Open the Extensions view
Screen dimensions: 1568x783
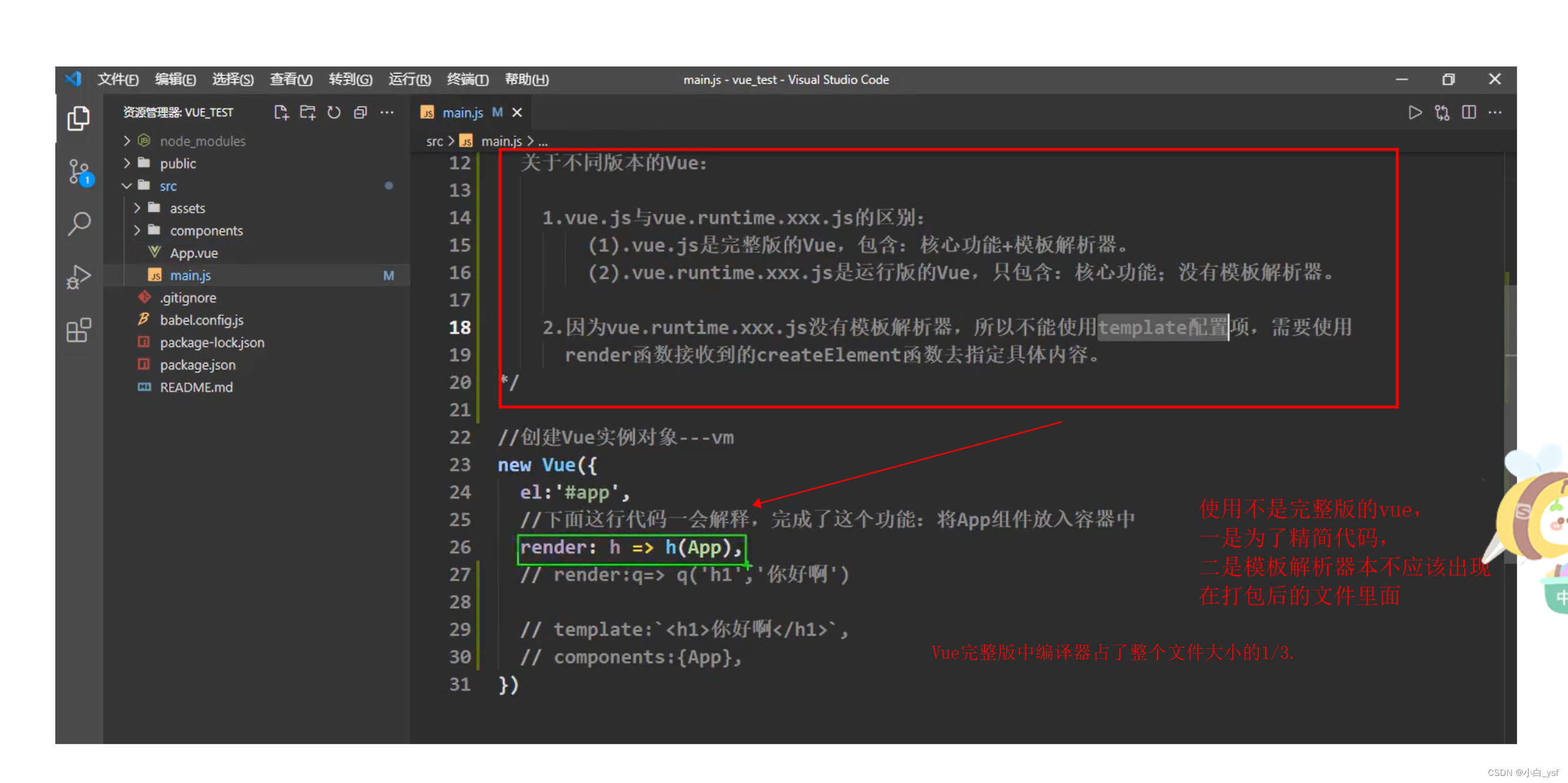click(x=79, y=330)
